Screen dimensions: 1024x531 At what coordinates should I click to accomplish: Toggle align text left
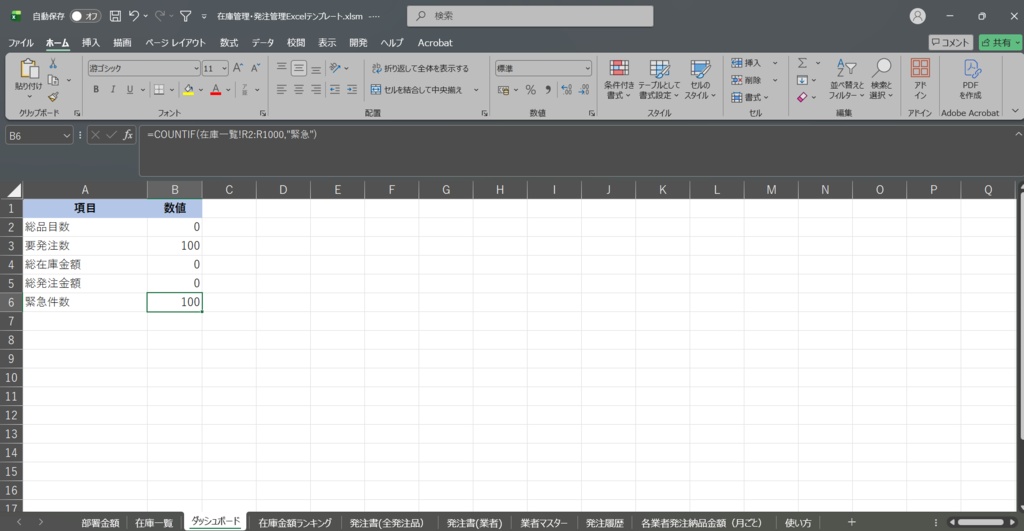[x=281, y=89]
